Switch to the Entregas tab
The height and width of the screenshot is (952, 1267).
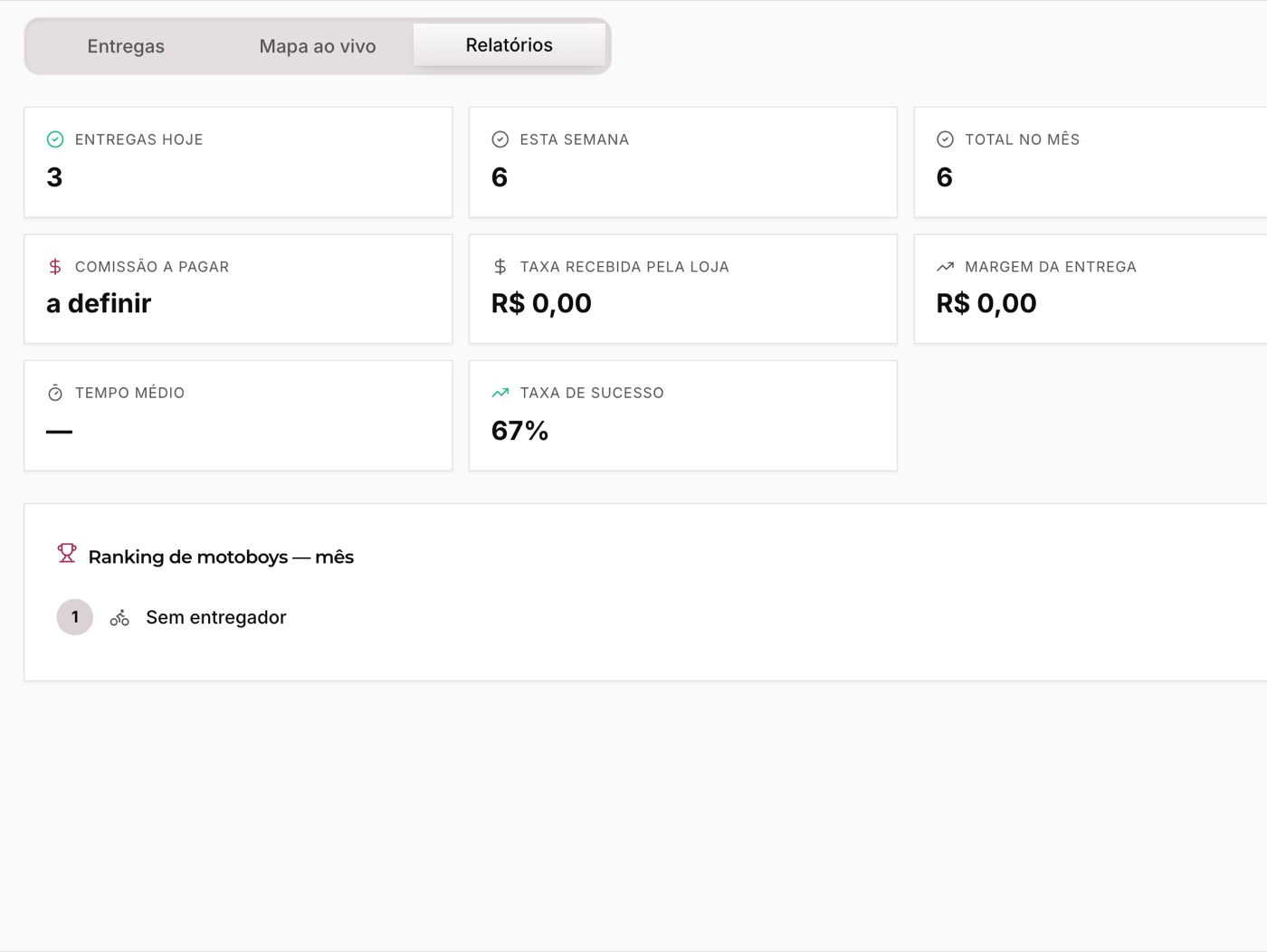pos(126,46)
